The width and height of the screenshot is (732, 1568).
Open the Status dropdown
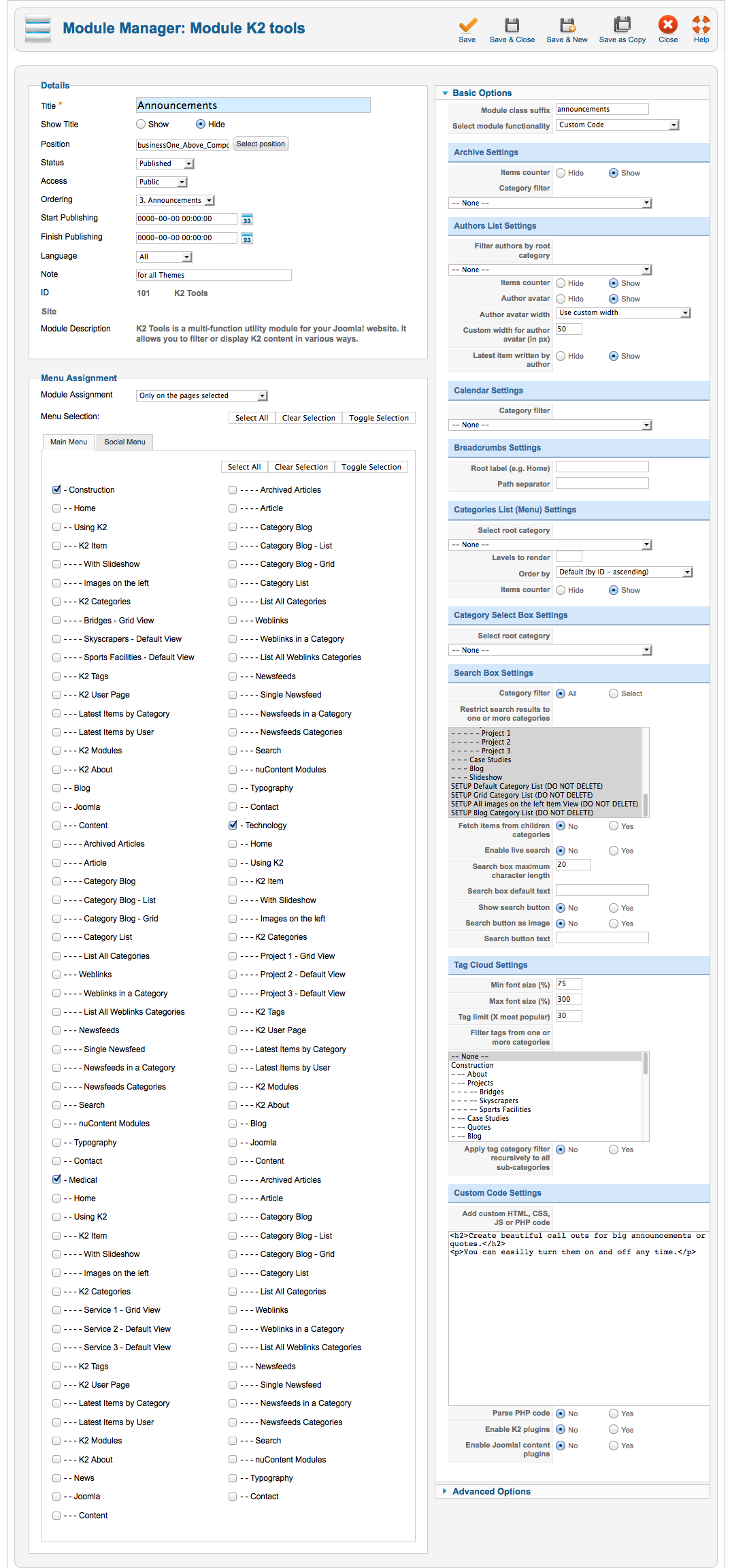(165, 163)
